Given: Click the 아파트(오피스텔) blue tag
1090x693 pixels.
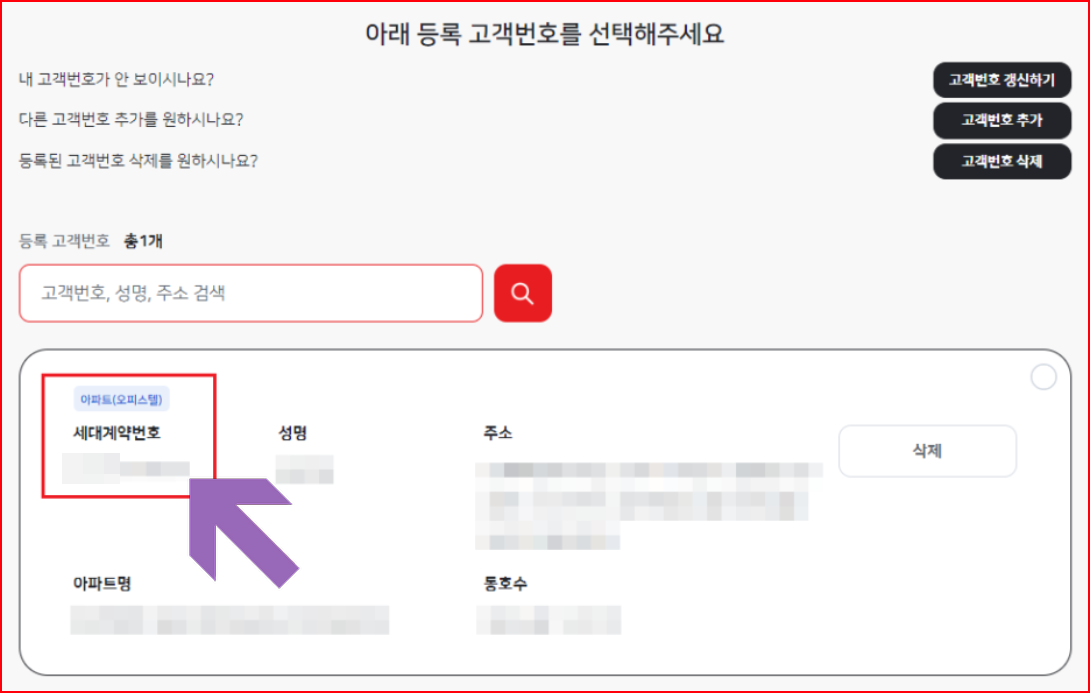Looking at the screenshot, I should pyautogui.click(x=122, y=399).
